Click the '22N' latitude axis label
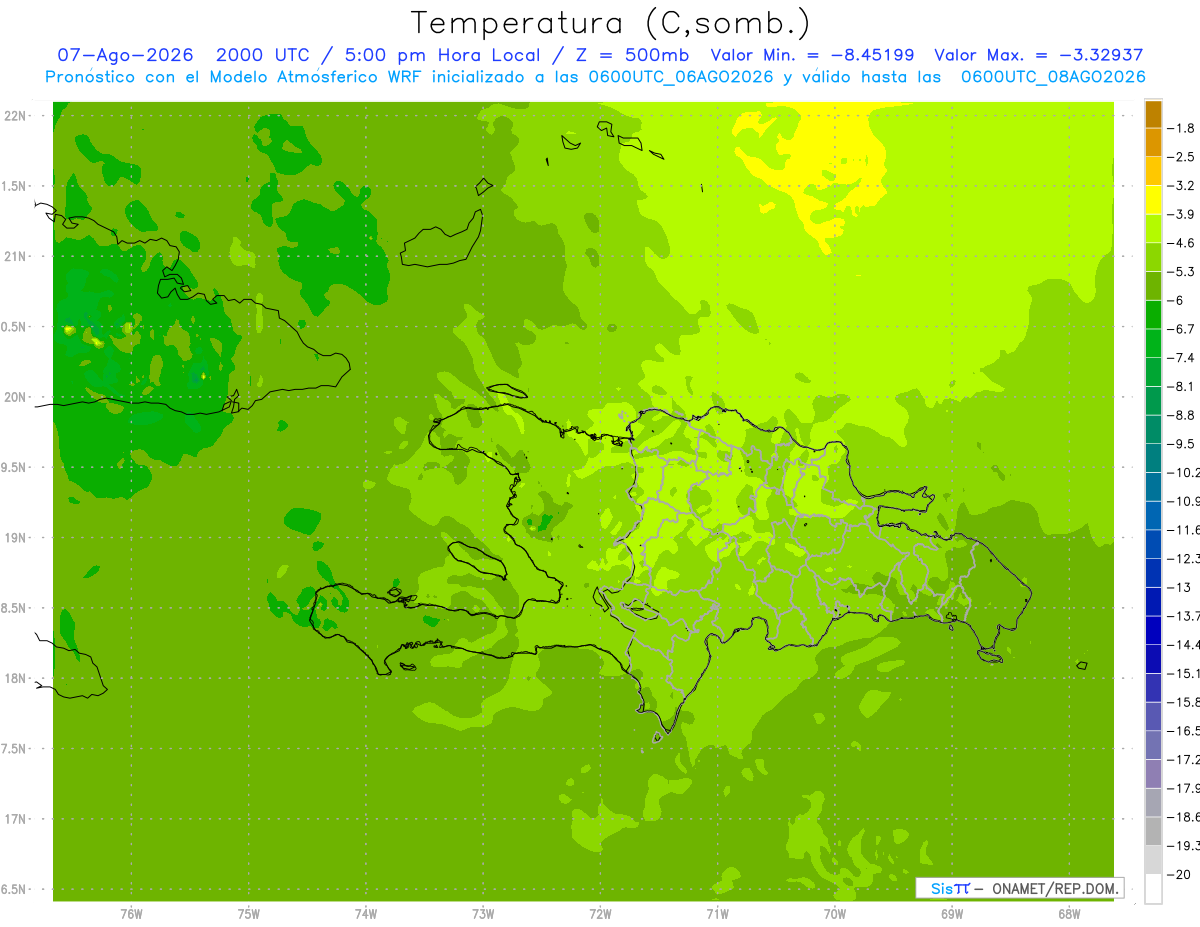Image resolution: width=1200 pixels, height=927 pixels. pyautogui.click(x=17, y=115)
